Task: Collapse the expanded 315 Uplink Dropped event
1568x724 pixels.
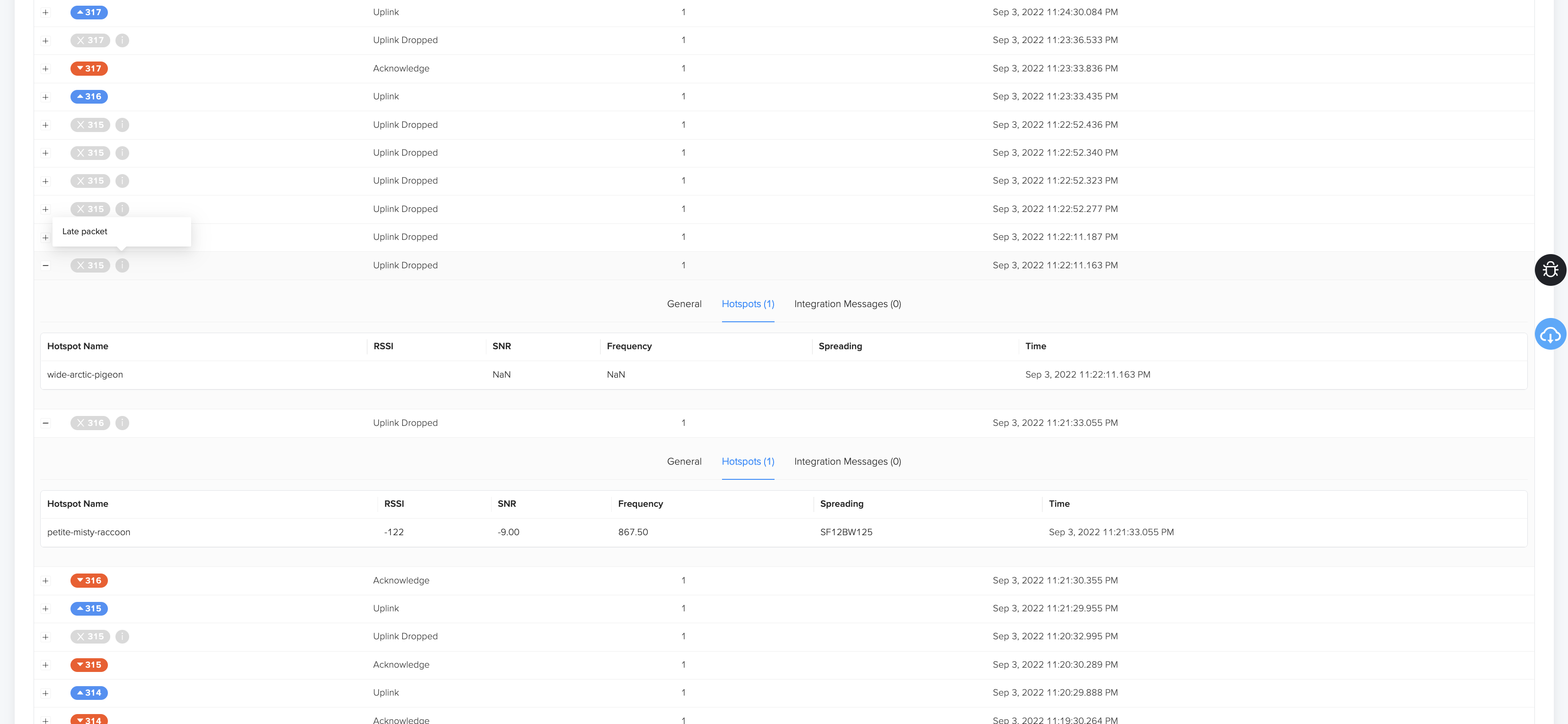Action: 45,265
